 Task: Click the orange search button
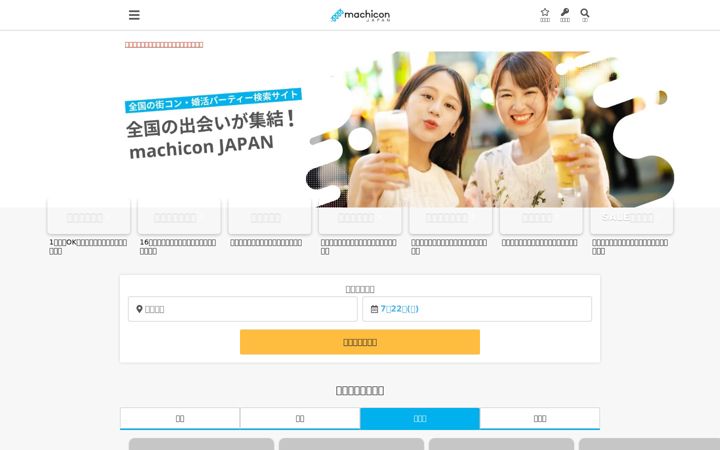point(360,342)
